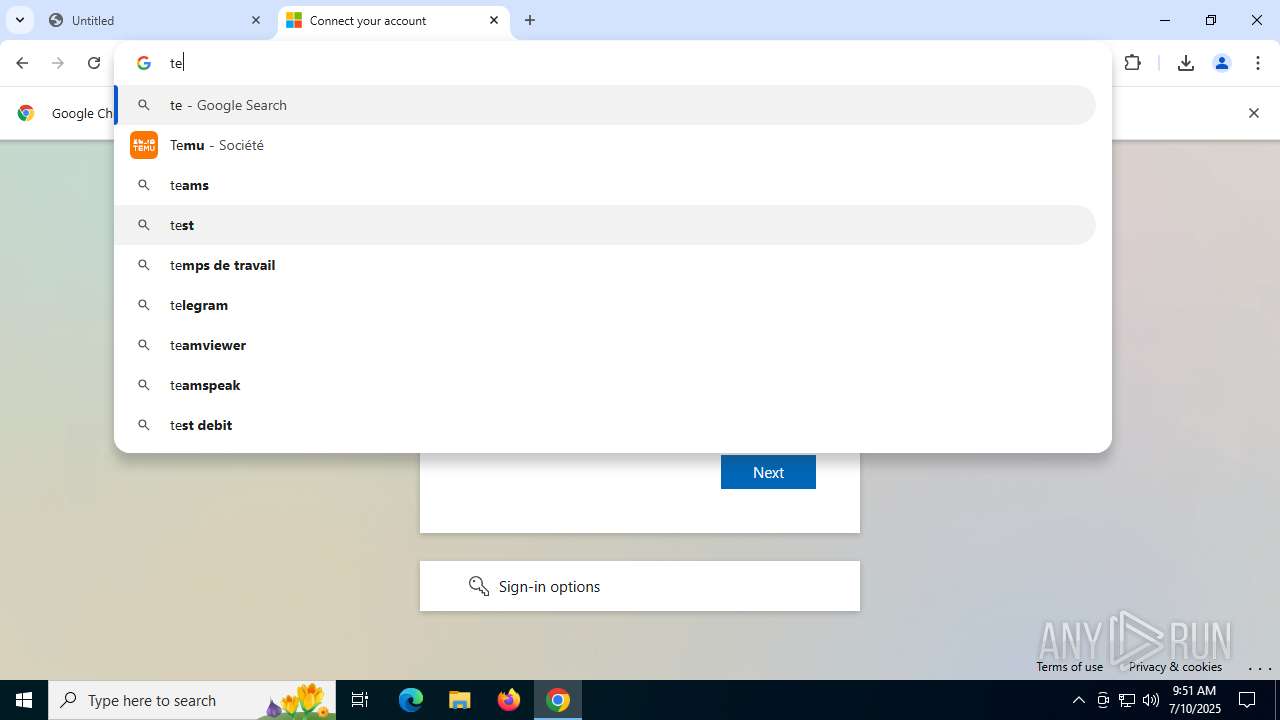Select the 'te - Google Search' suggestion
This screenshot has height=720, width=1280.
(605, 105)
